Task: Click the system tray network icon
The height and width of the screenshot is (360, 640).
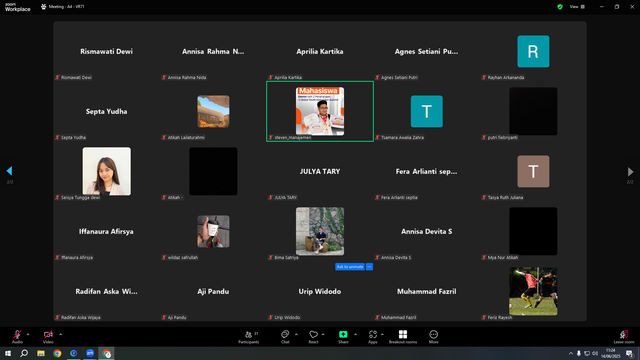Action: (587, 353)
